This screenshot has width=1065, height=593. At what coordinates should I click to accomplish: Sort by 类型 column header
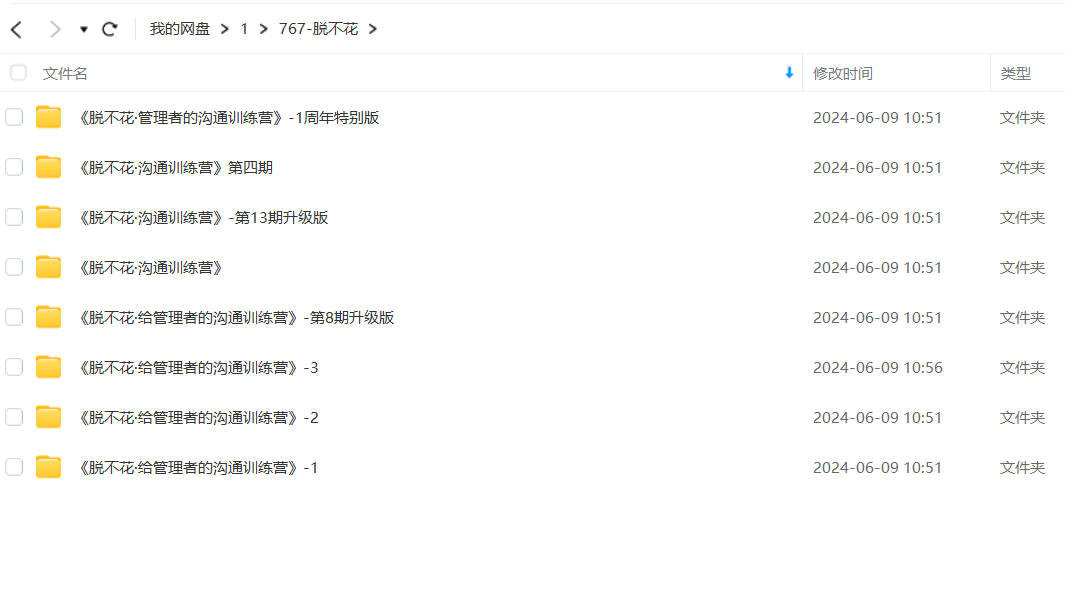(1015, 73)
